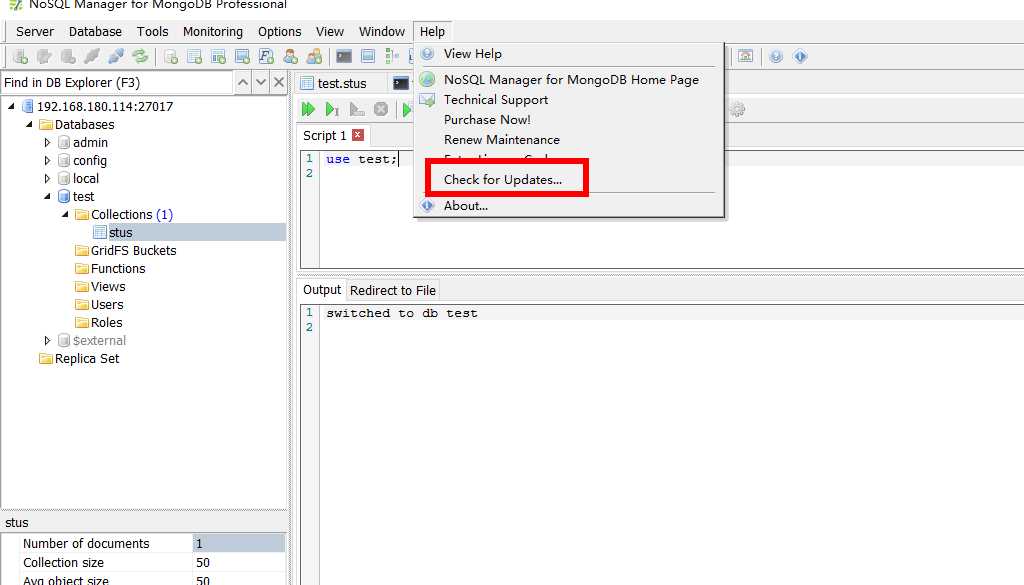Expand the config database
This screenshot has width=1024, height=585.
[x=47, y=161]
